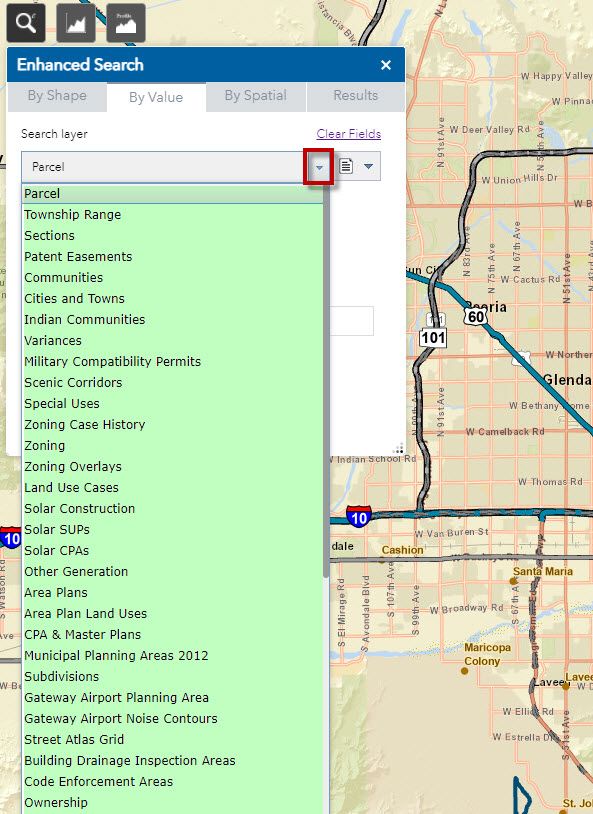Open the elevation chart tool icon

click(76, 23)
